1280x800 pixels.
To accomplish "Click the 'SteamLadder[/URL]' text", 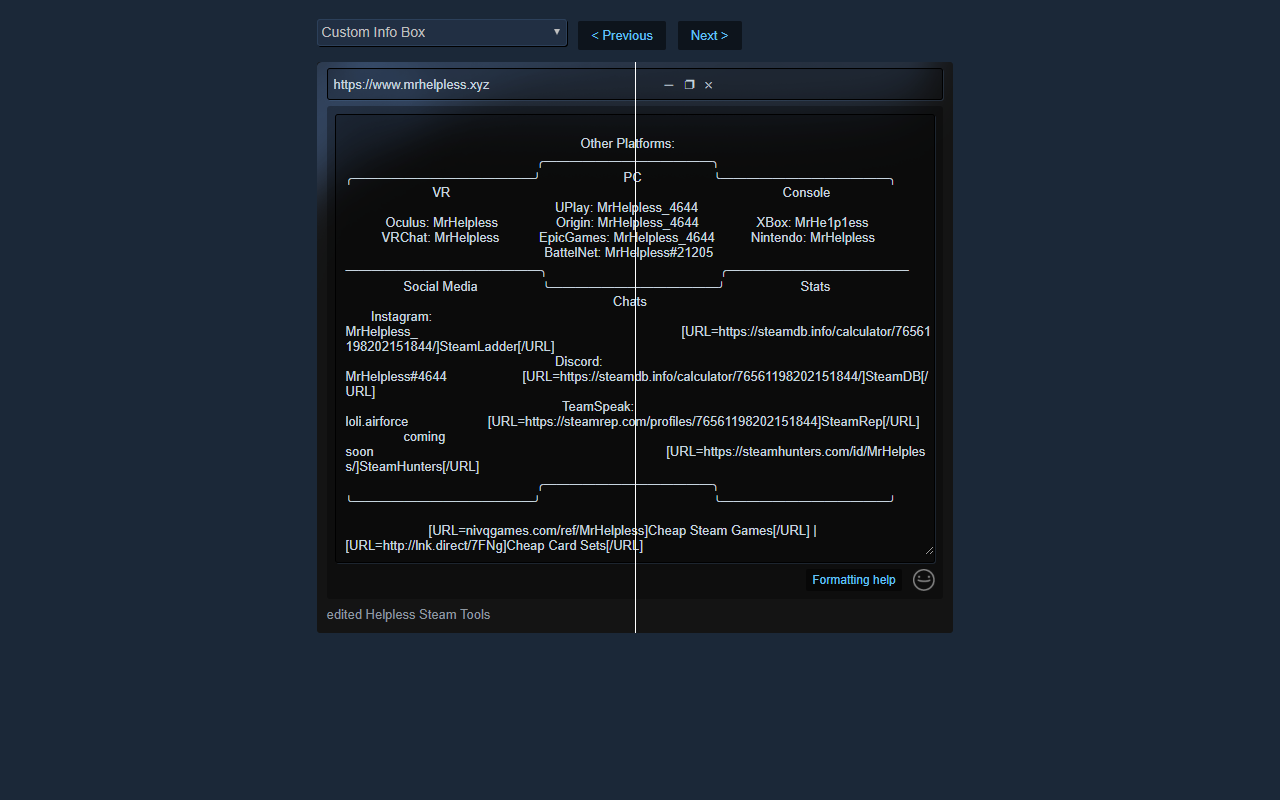I will 497,347.
